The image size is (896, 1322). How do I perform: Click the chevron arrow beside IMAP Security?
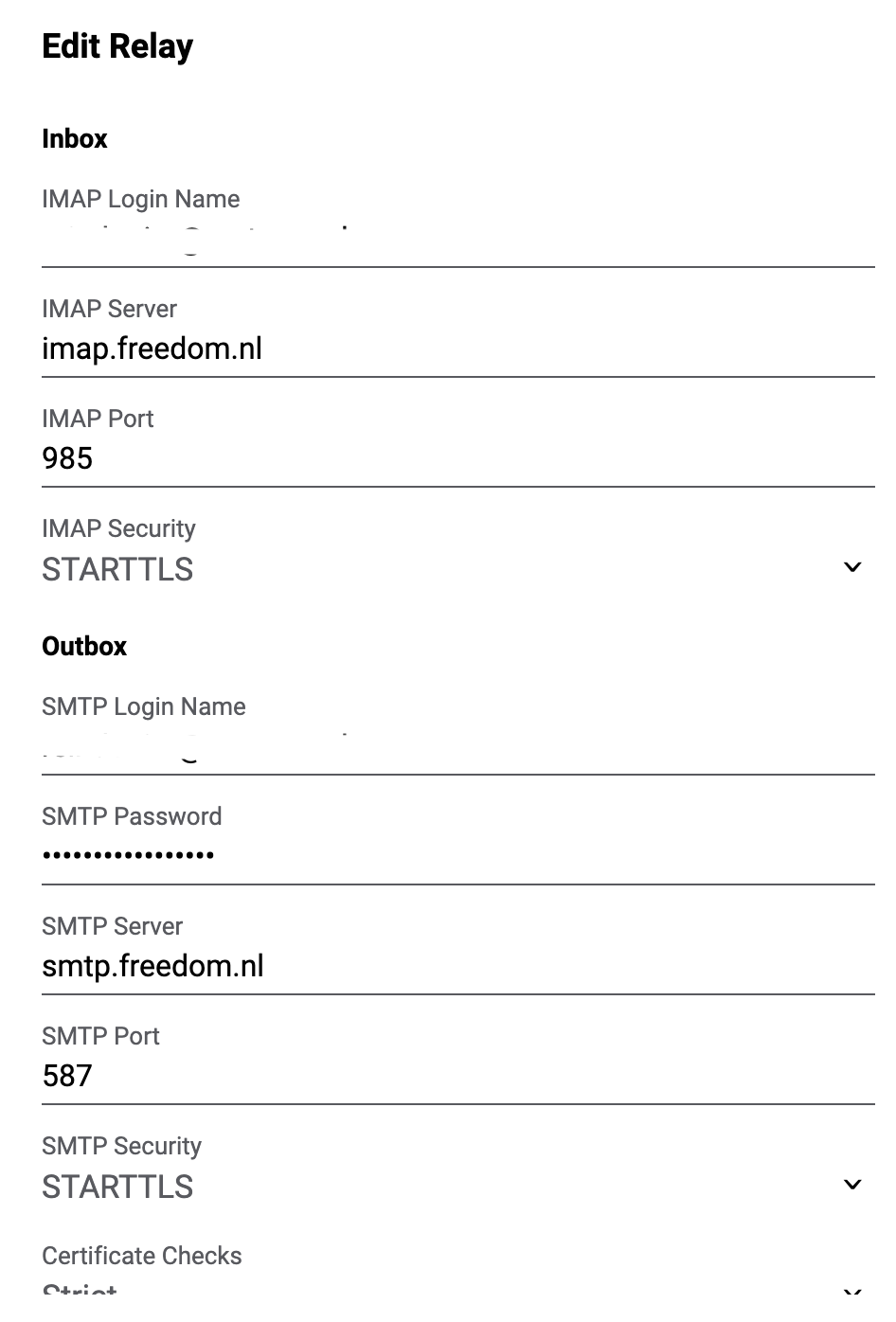pos(852,568)
